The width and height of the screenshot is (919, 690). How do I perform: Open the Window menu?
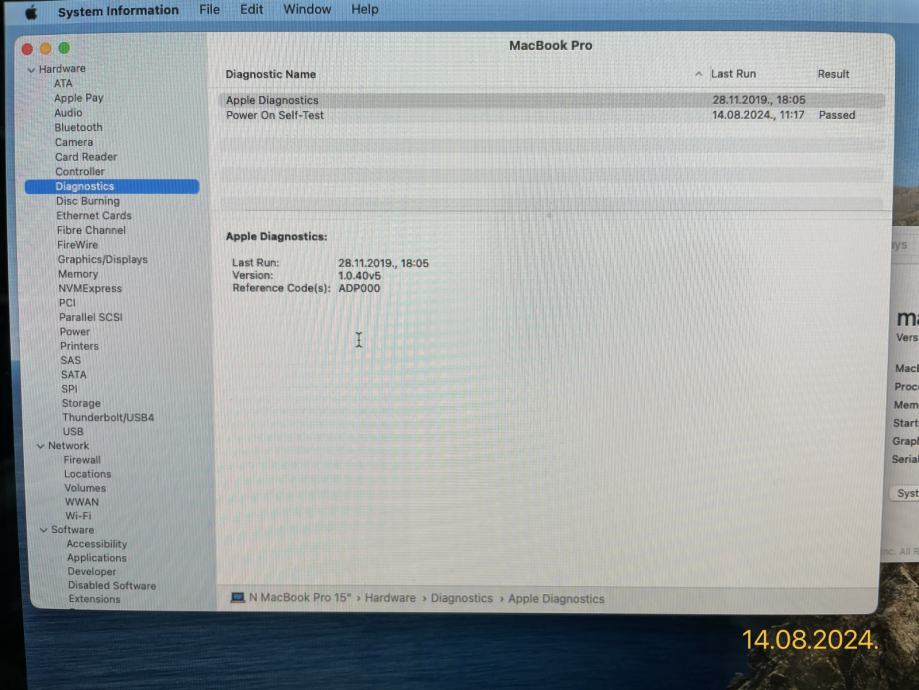pyautogui.click(x=307, y=9)
